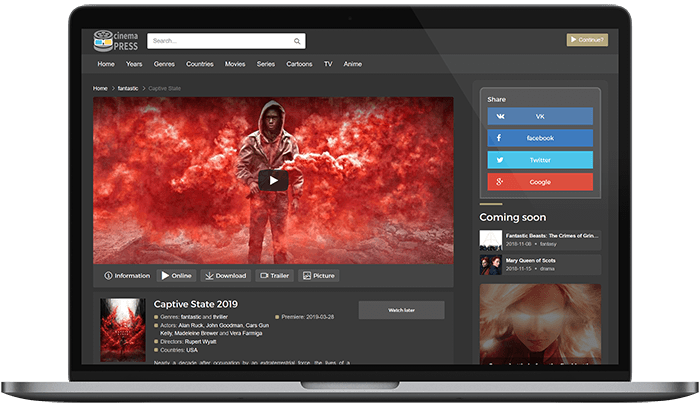Open the Anime menu item

(x=353, y=64)
